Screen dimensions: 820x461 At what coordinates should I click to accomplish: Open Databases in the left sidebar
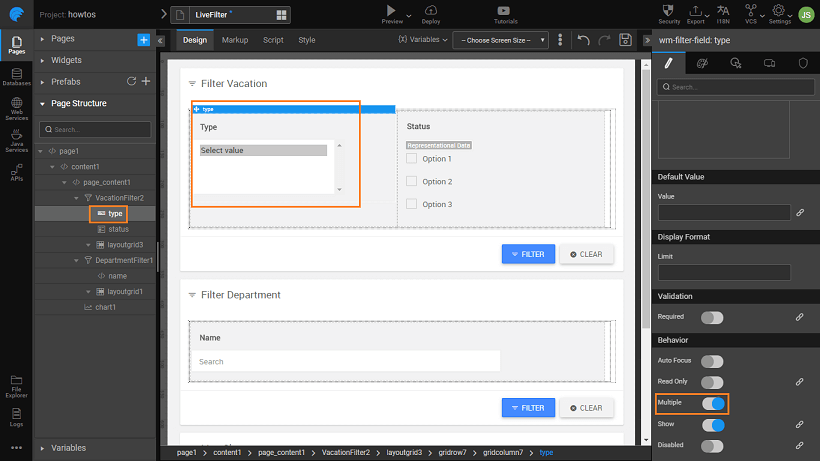pos(16,77)
